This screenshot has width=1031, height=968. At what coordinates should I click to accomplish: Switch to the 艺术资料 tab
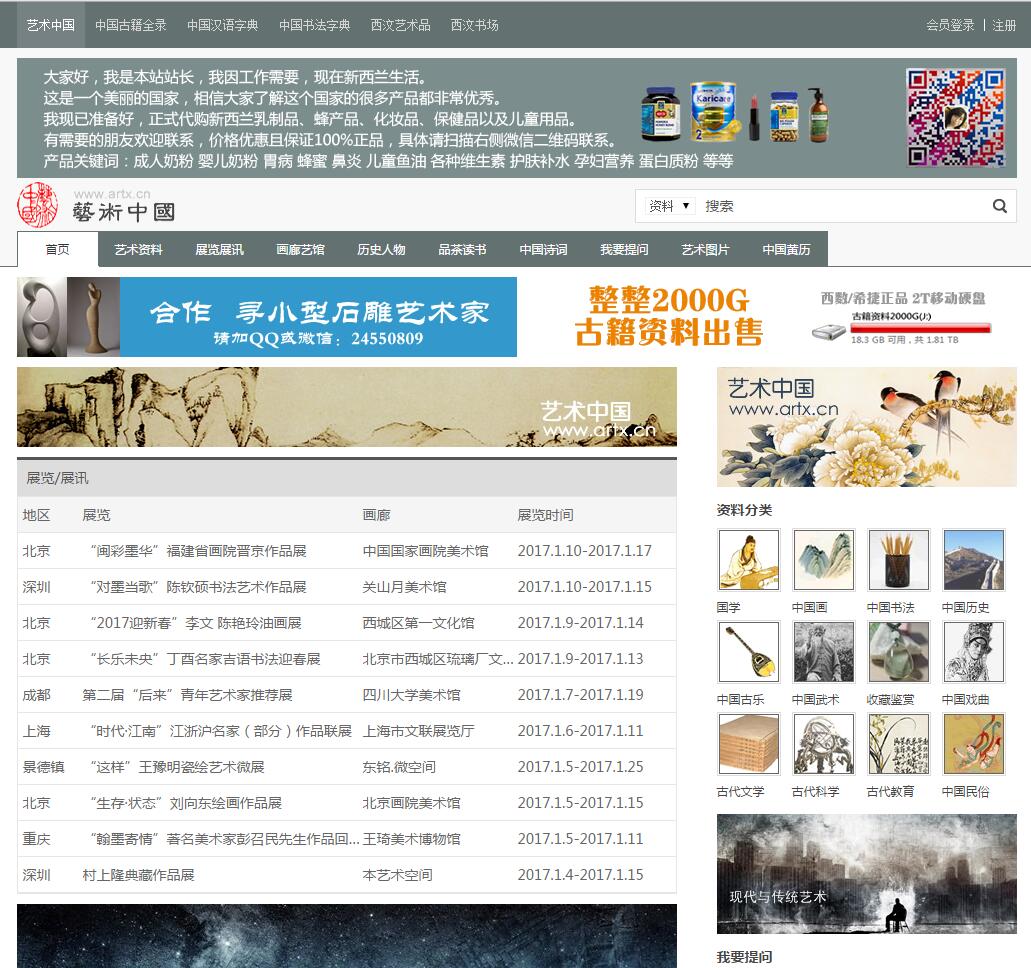pyautogui.click(x=138, y=250)
